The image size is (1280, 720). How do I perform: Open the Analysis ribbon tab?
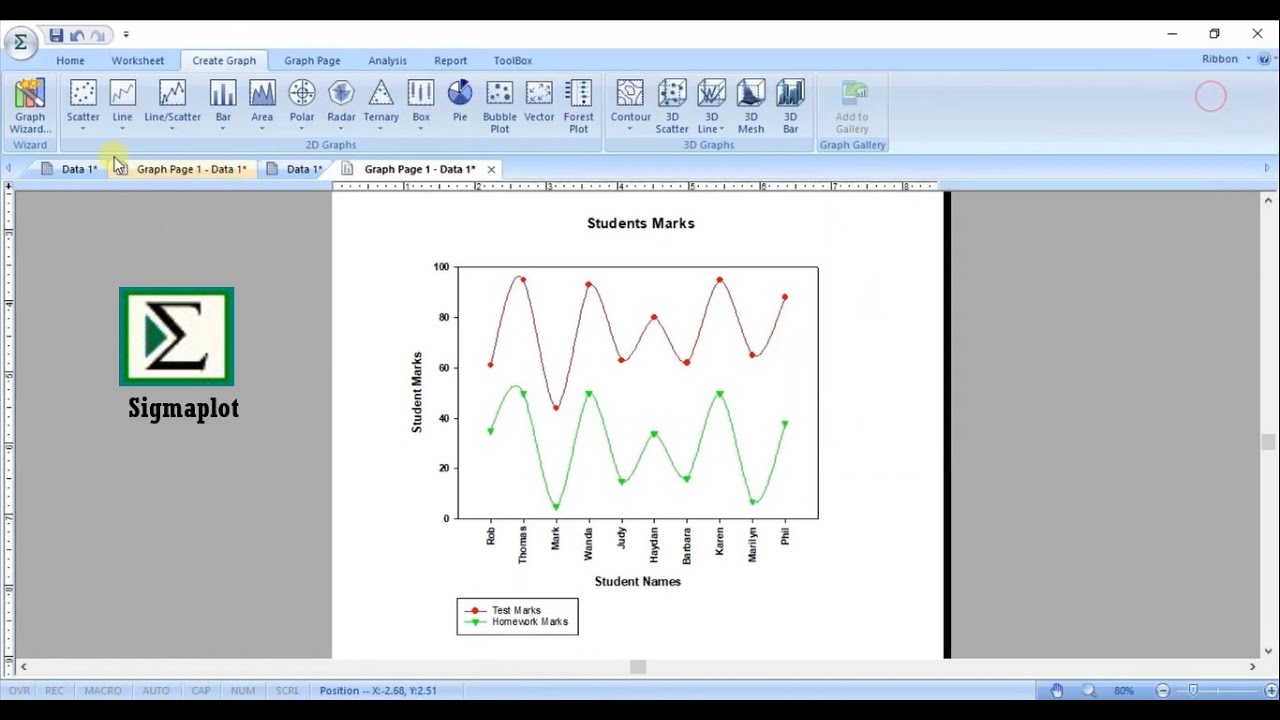[387, 60]
